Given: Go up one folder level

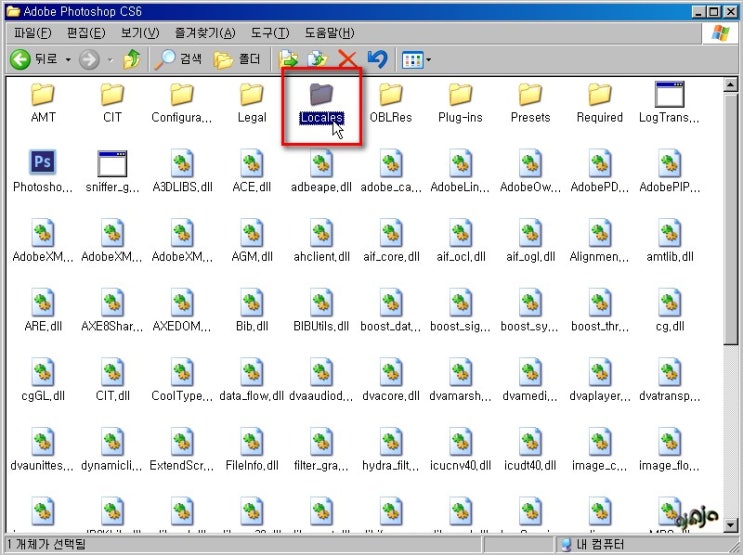Looking at the screenshot, I should pyautogui.click(x=132, y=59).
